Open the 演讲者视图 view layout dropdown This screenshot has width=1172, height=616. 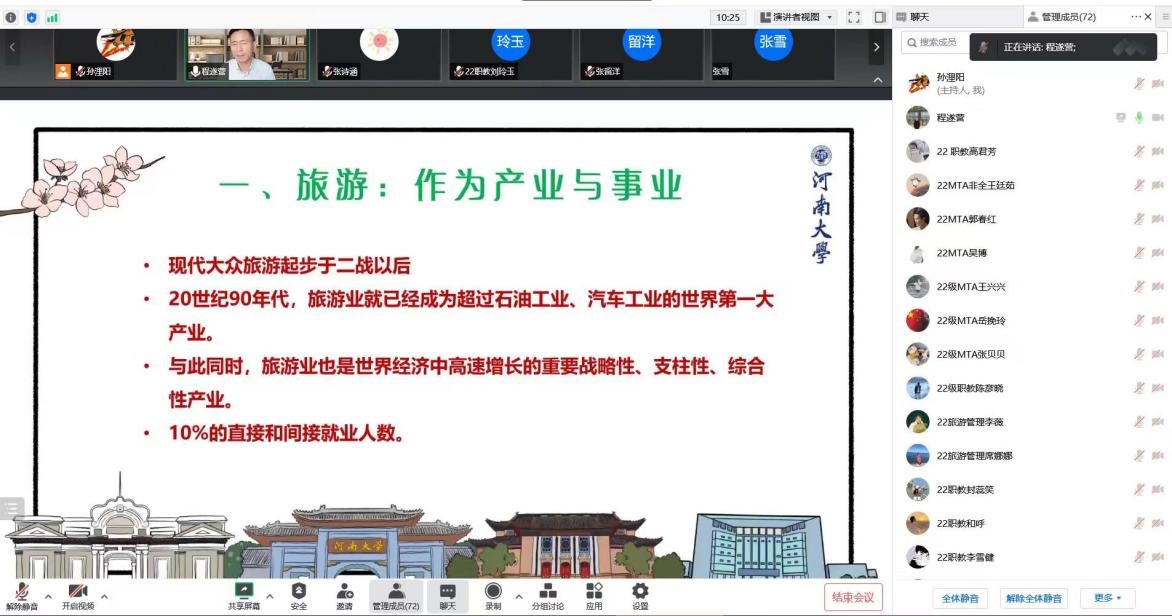click(x=796, y=17)
